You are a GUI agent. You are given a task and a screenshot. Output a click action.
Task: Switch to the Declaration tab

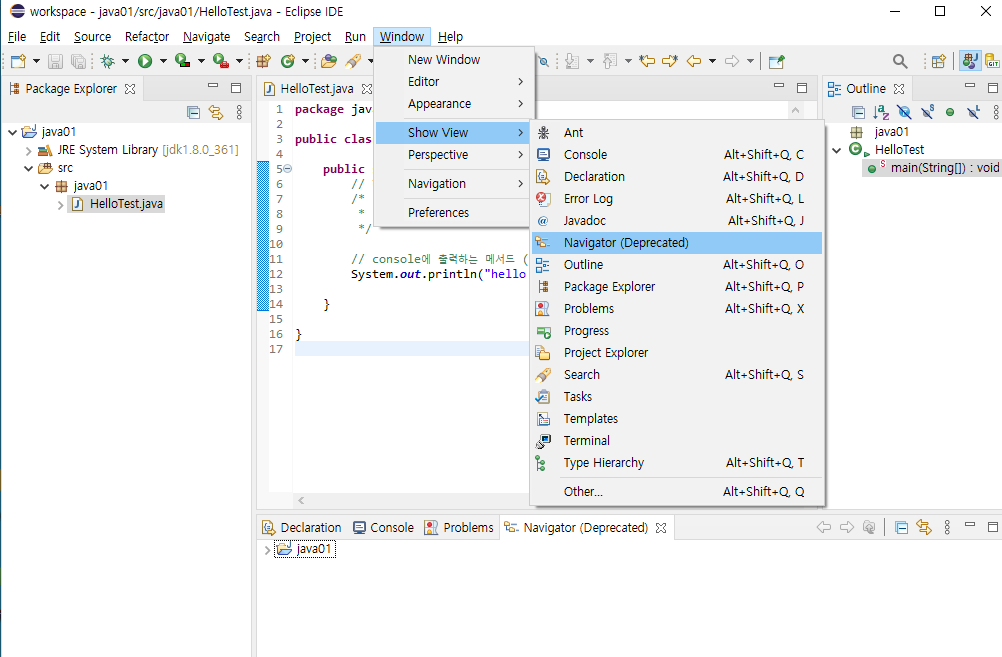pos(302,527)
